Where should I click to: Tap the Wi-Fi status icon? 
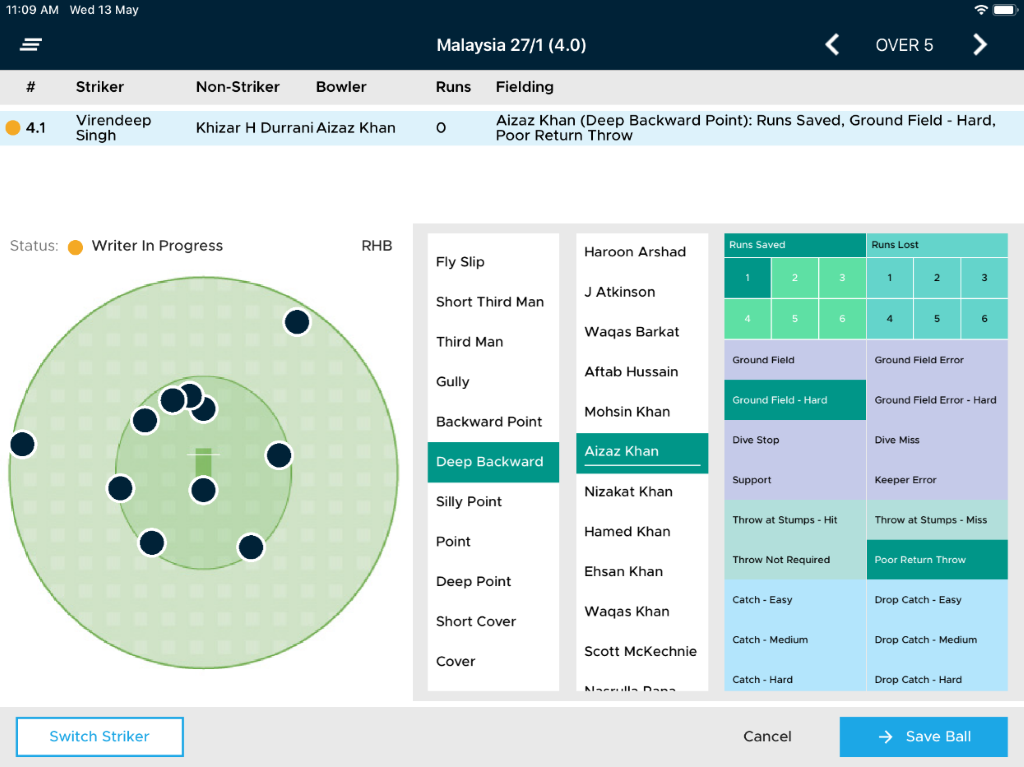980,10
